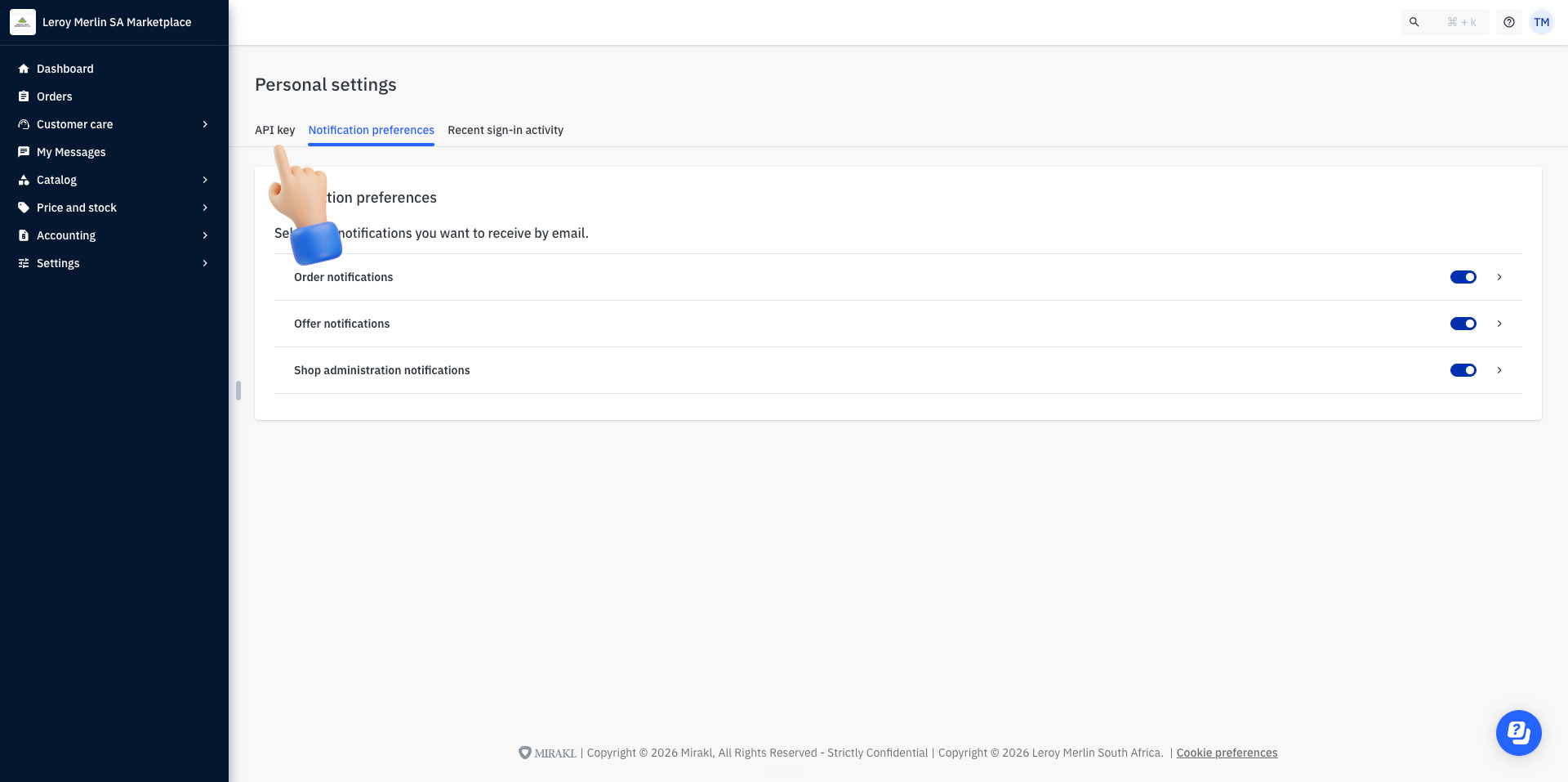Click Shop administration notifications label
The image size is (1568, 782).
[x=382, y=370]
